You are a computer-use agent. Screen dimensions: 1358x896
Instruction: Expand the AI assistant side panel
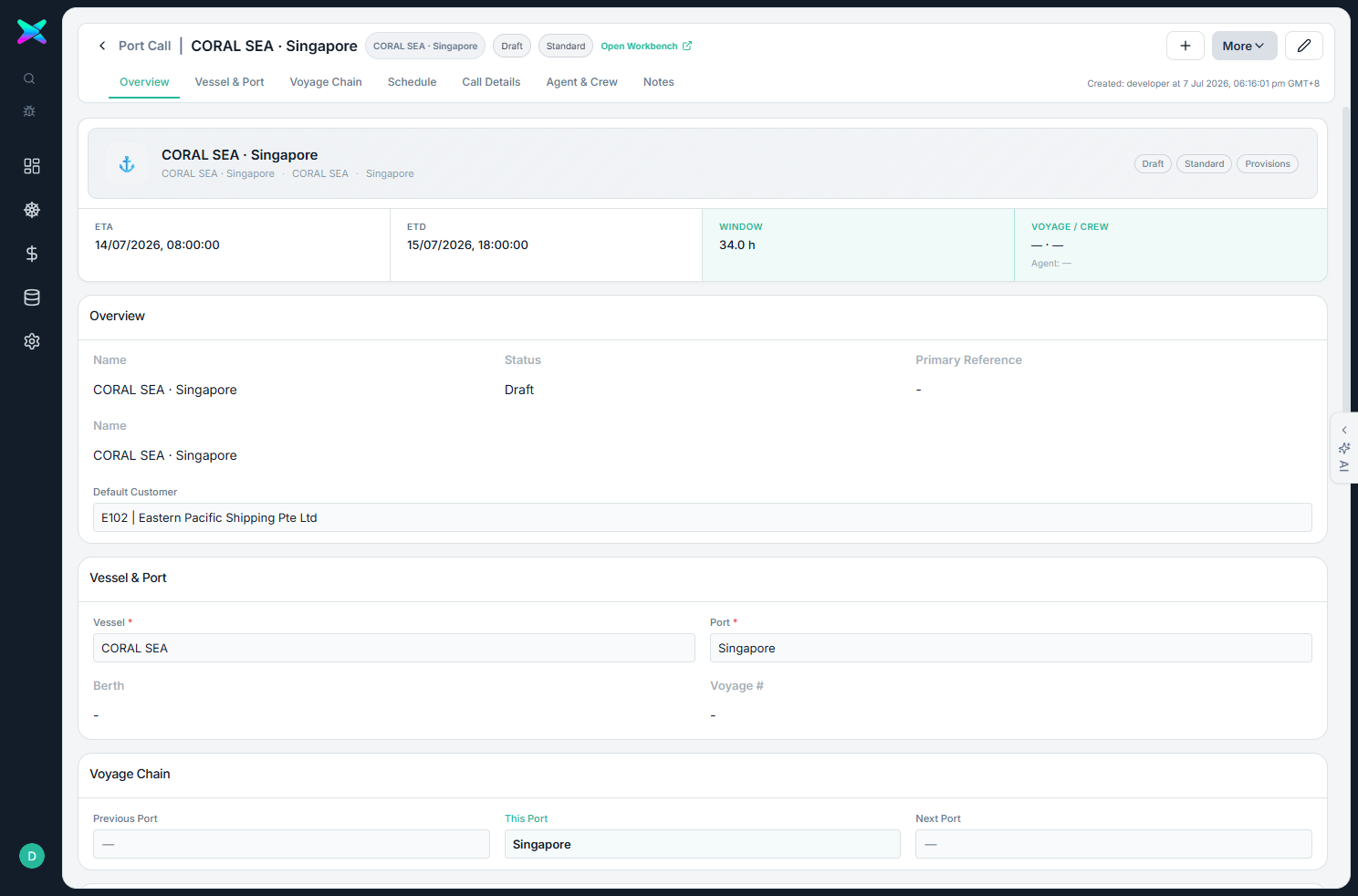(1344, 448)
